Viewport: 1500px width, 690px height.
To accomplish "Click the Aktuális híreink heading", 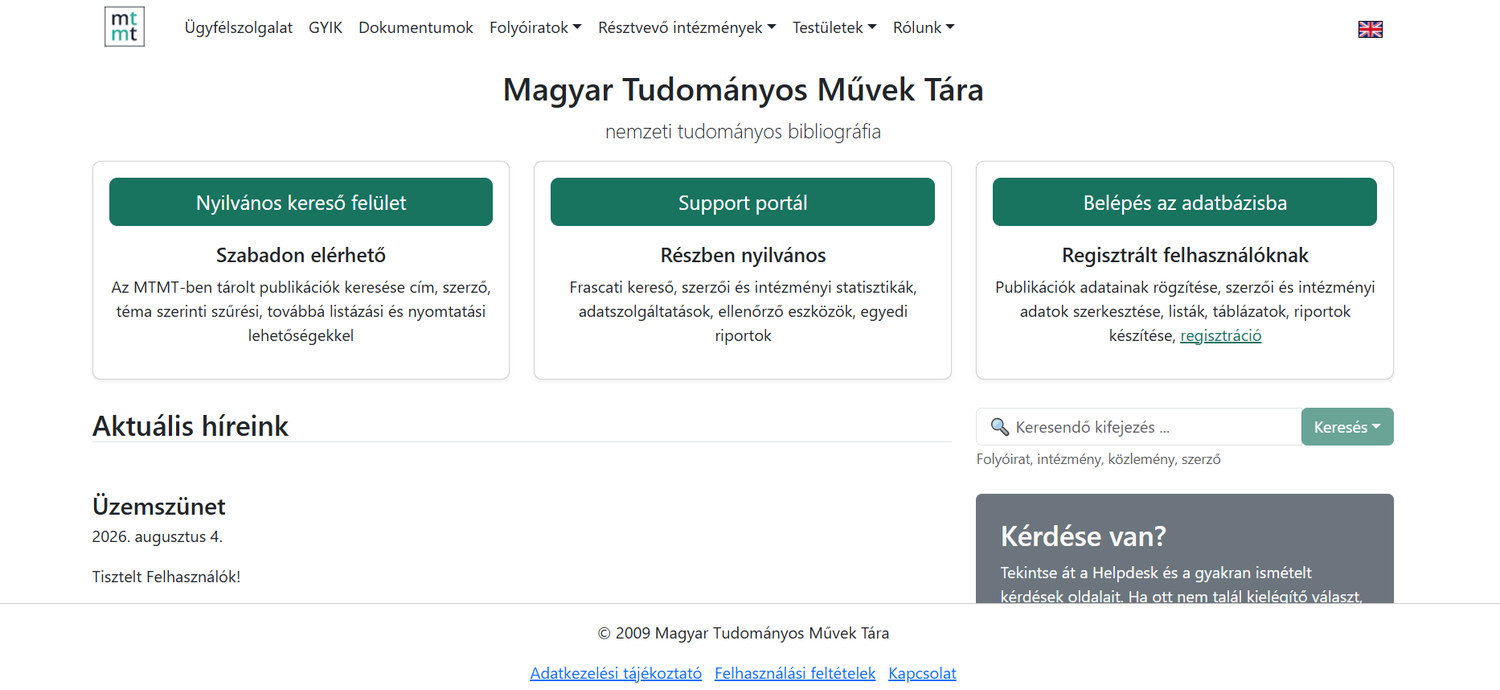I will click(x=190, y=426).
